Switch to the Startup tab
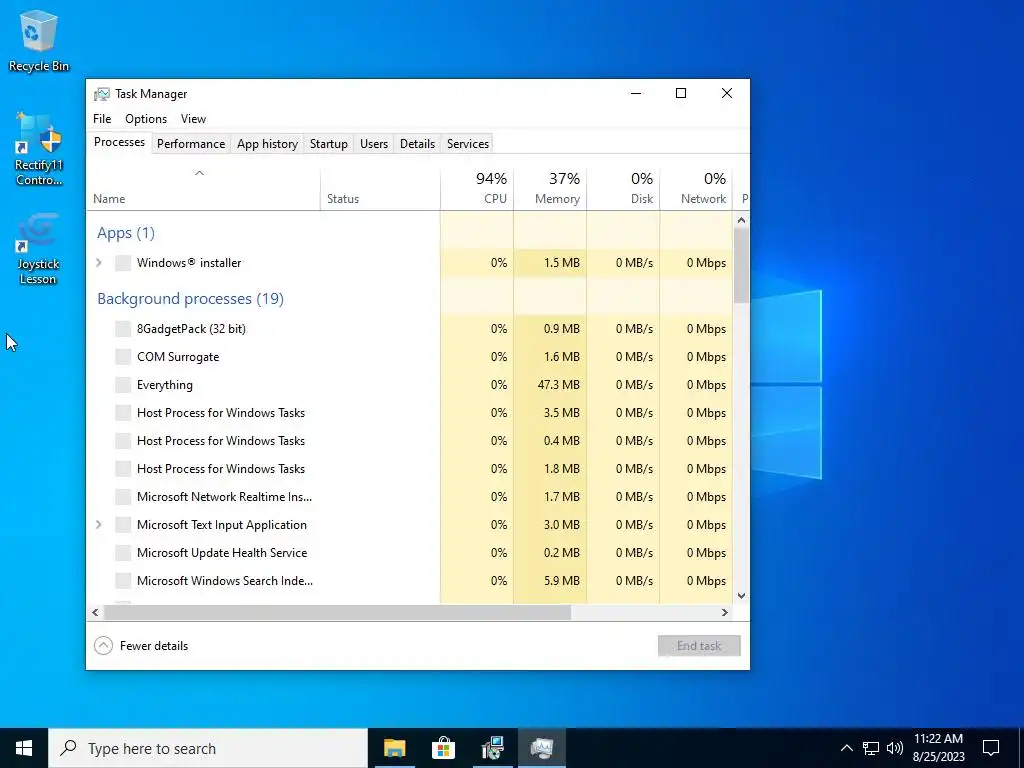Viewport: 1024px width, 768px height. coord(328,144)
